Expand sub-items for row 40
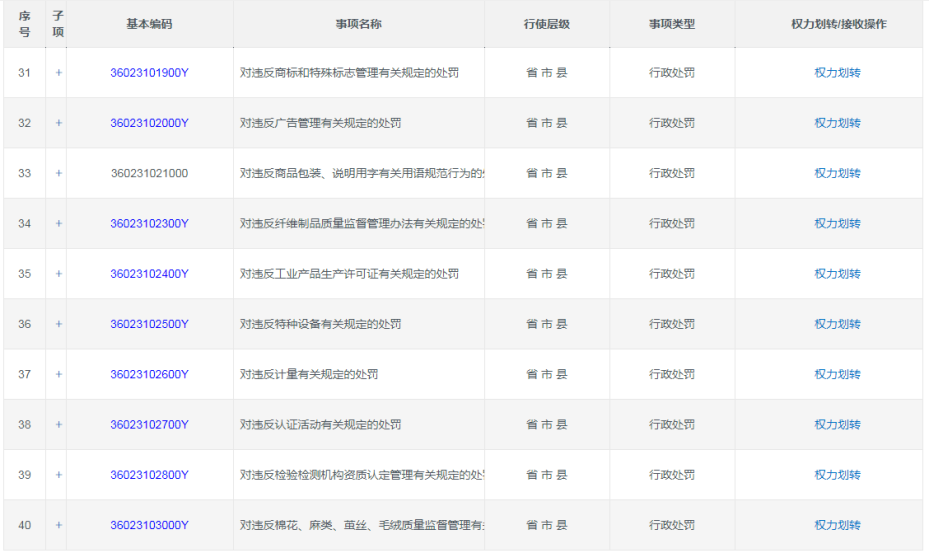This screenshot has width=930, height=553. coord(58,525)
